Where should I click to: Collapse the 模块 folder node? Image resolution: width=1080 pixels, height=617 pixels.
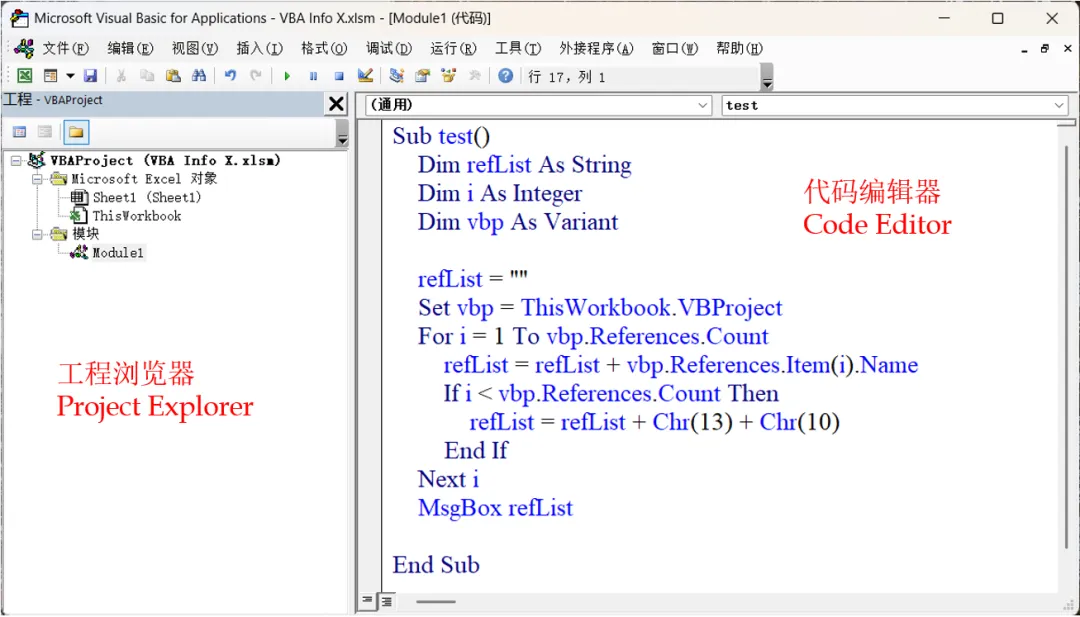(38, 235)
